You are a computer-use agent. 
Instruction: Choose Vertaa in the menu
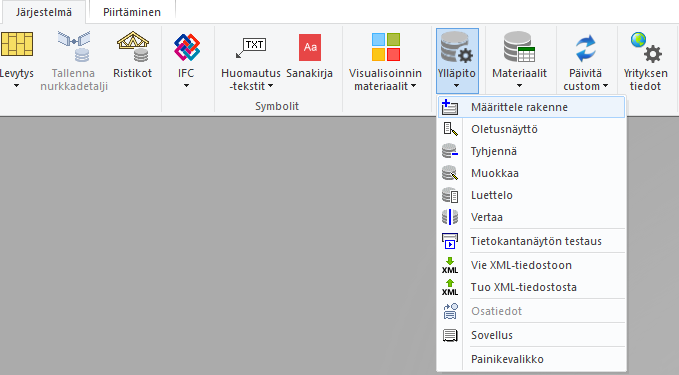pos(531,217)
